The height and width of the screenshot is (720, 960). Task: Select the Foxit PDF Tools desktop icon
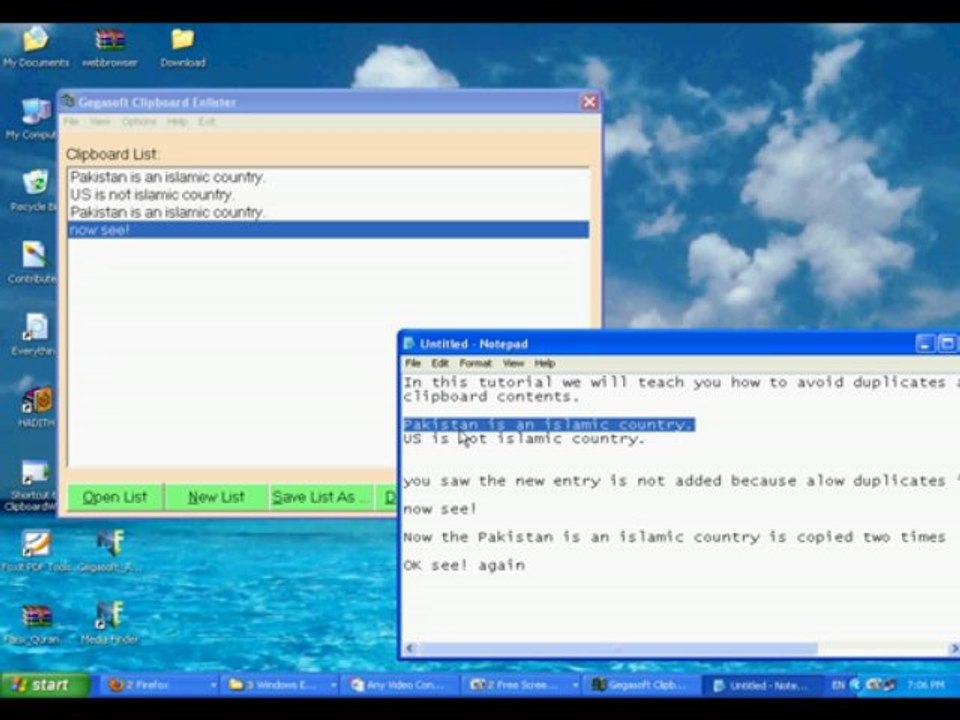coord(36,552)
